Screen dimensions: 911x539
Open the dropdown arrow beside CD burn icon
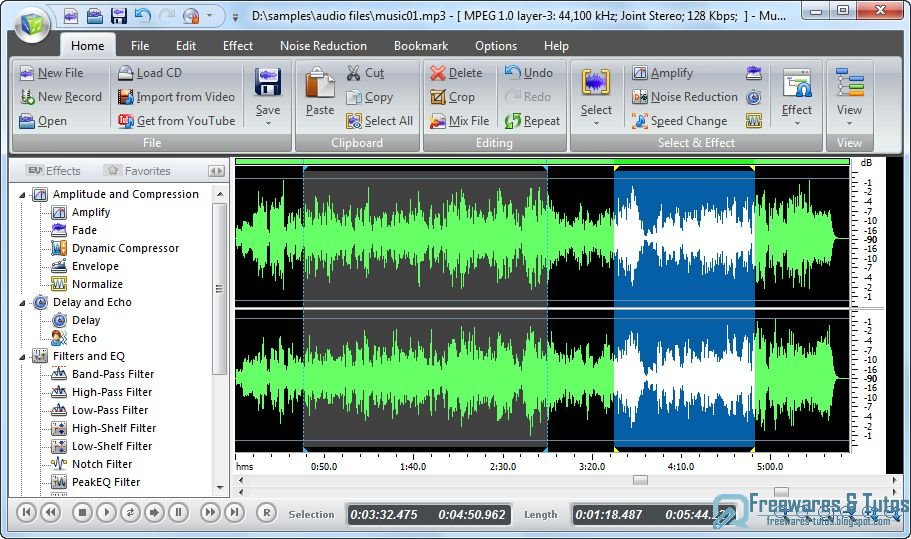pos(210,16)
